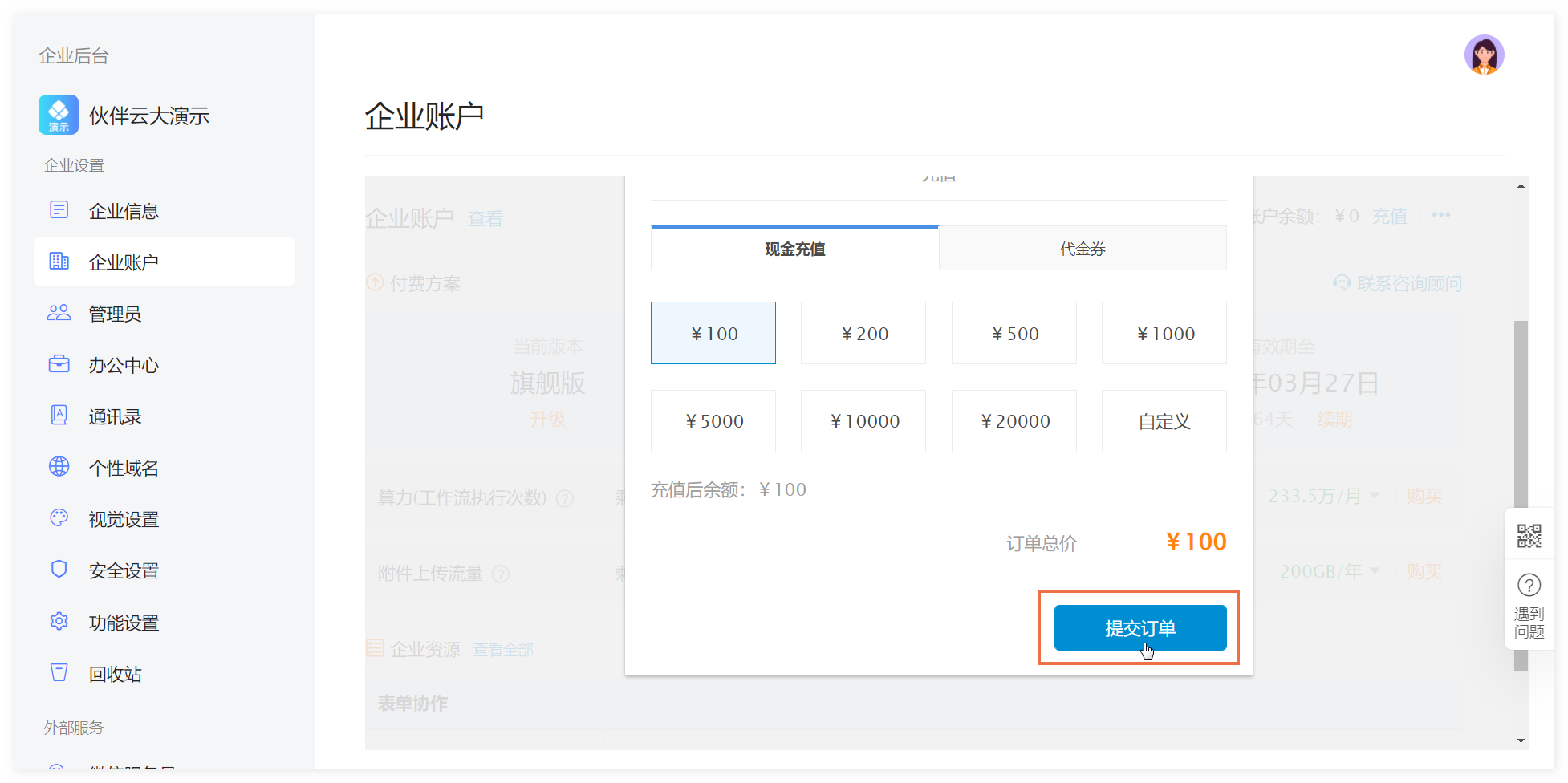Image resolution: width=1568 pixels, height=783 pixels.
Task: Open the 遇到问题 help button
Action: [x=1529, y=606]
